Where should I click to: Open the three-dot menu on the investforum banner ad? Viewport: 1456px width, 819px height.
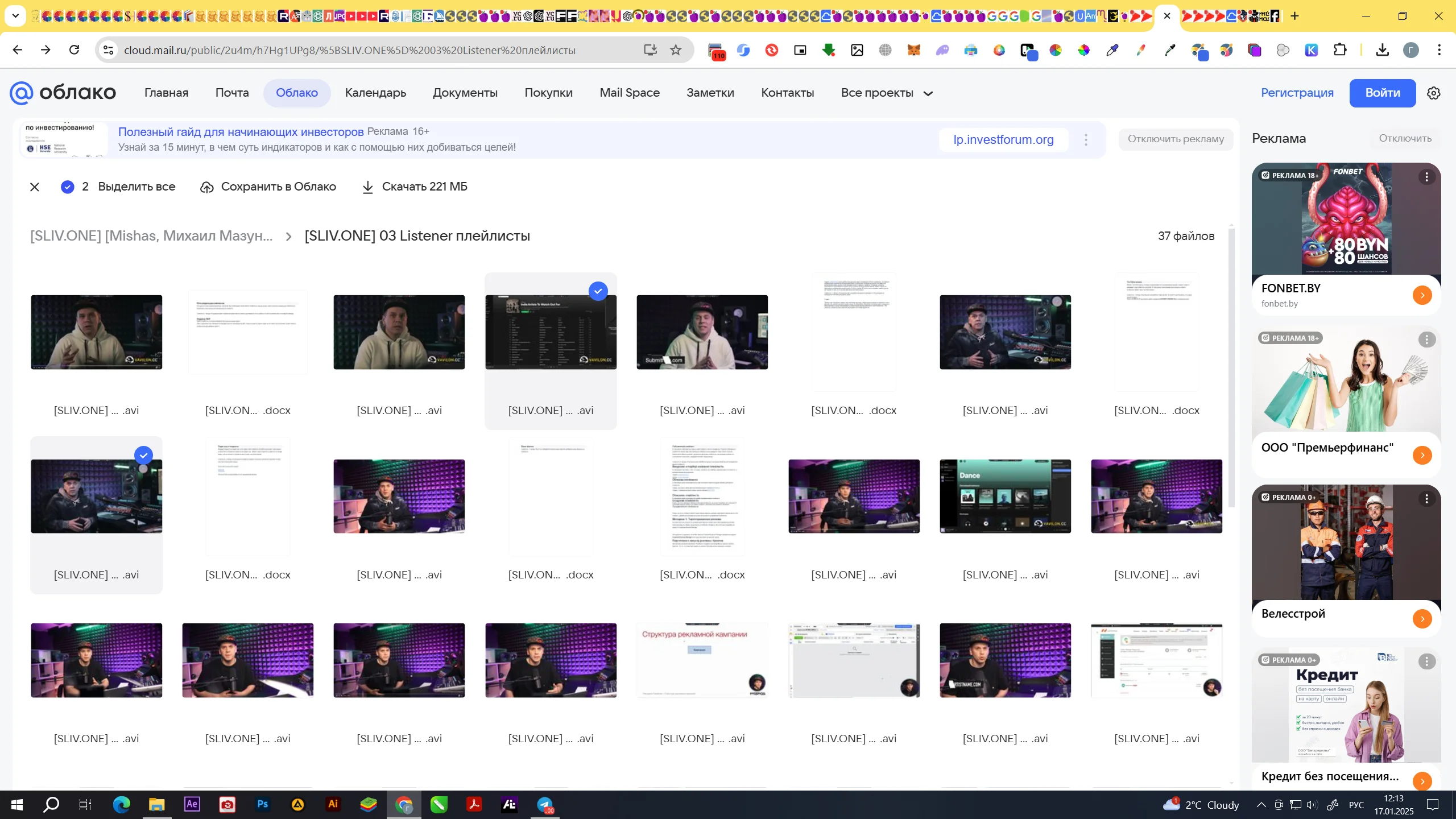1086,139
